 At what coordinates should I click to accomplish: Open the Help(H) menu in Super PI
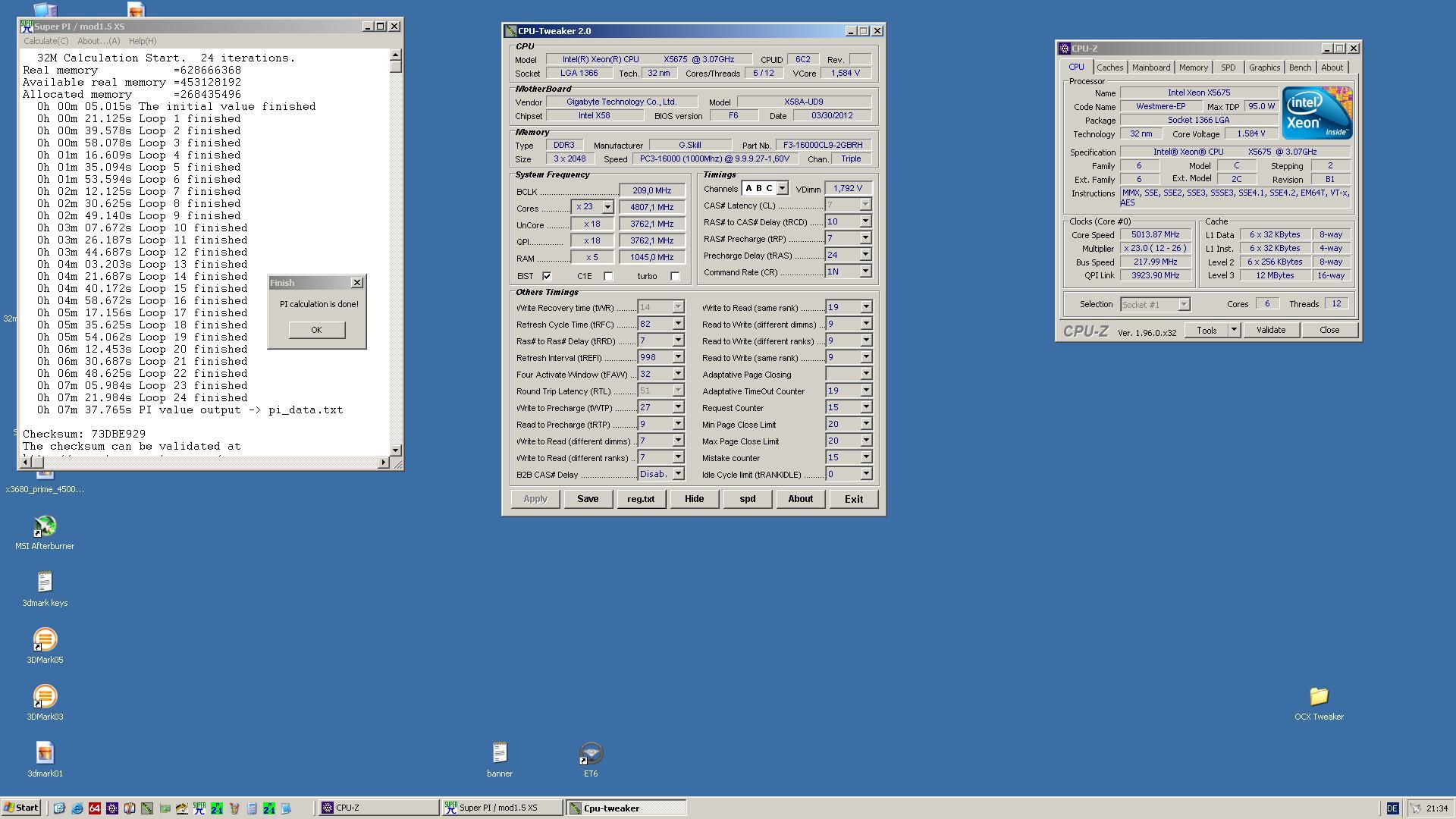pyautogui.click(x=143, y=41)
